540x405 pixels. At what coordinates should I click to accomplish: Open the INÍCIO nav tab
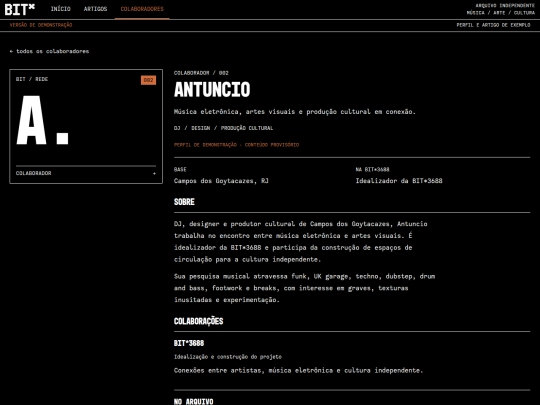pos(61,9)
